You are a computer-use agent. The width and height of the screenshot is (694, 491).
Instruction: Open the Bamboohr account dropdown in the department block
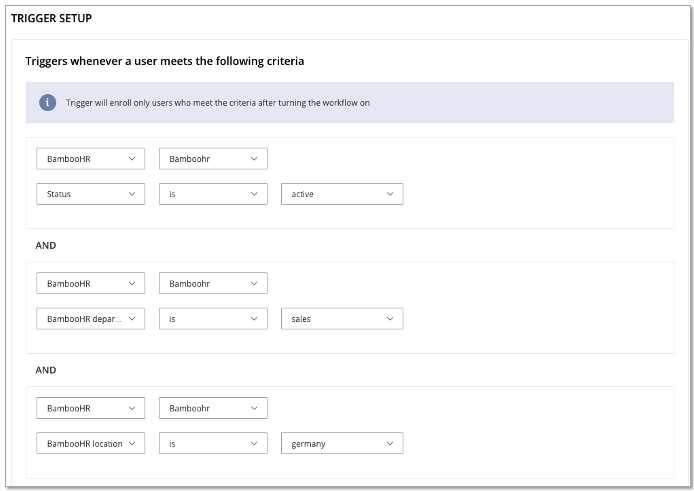tap(213, 283)
